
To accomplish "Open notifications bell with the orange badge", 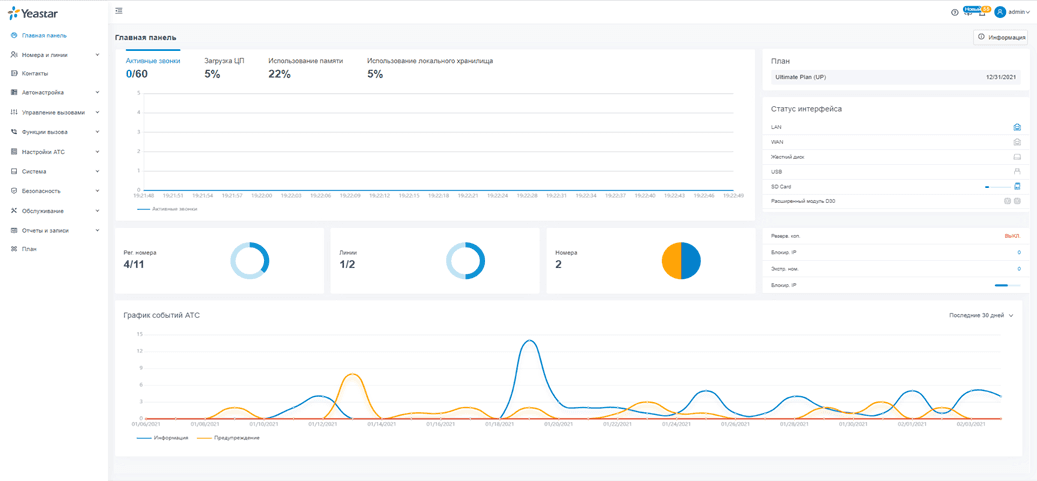I will [982, 12].
